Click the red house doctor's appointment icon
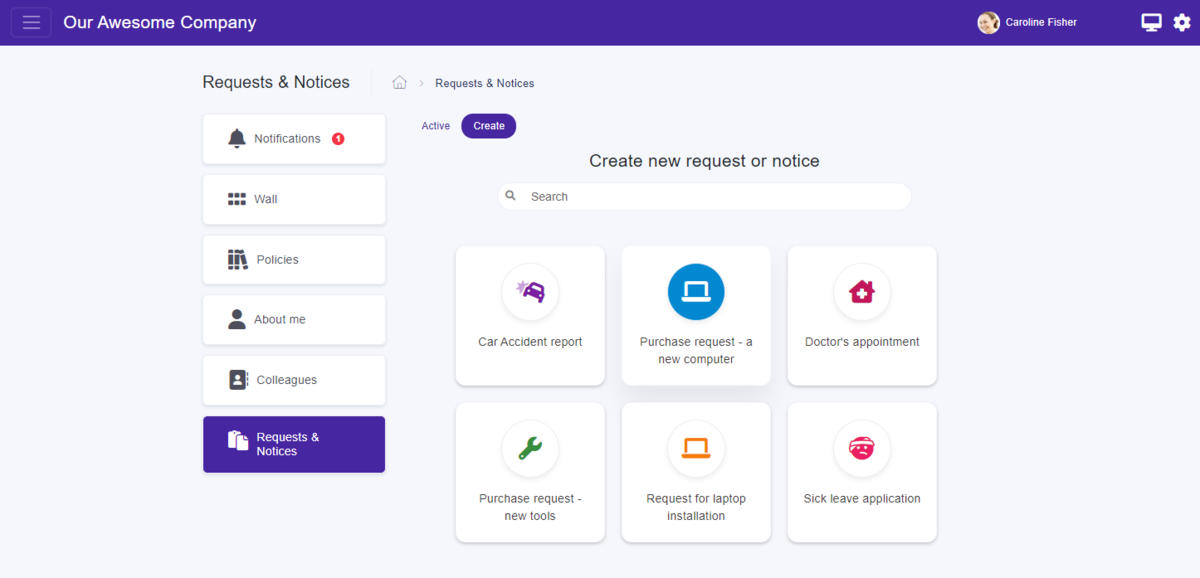Screen dimensions: 1200x578 (862, 292)
